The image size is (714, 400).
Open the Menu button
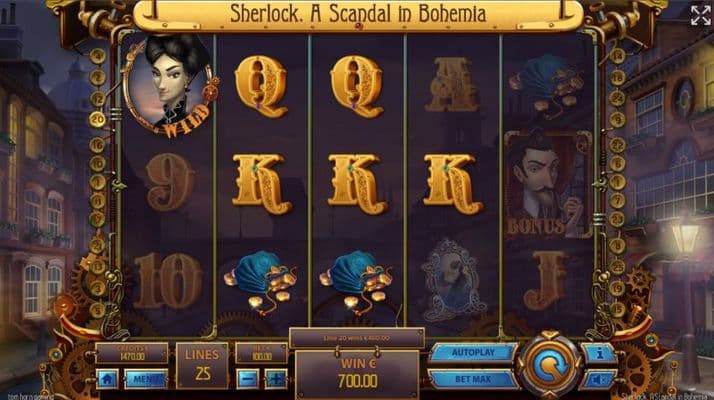tap(146, 379)
